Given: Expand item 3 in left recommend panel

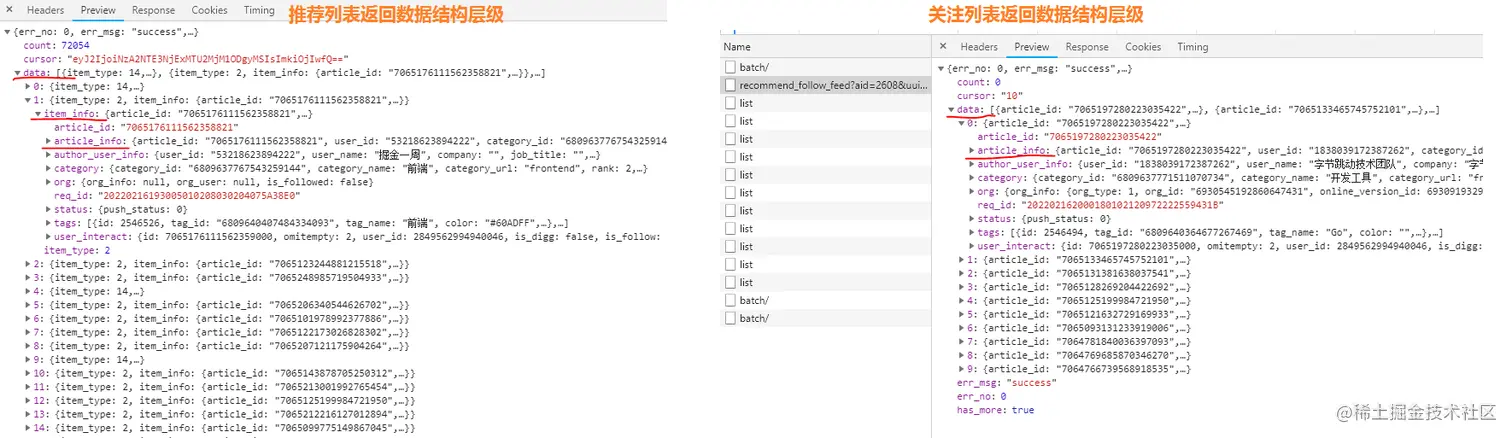Looking at the screenshot, I should pos(27,277).
